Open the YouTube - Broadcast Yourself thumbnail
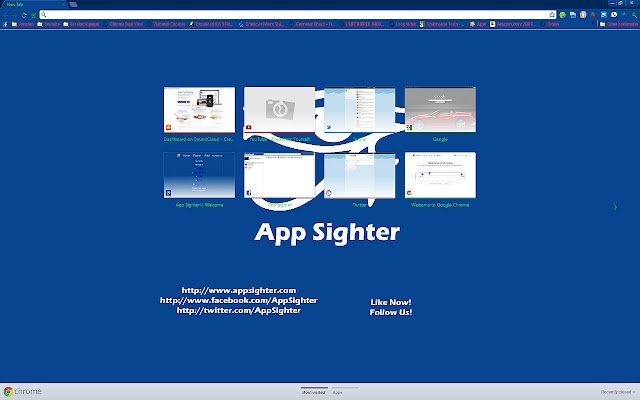640x400 pixels. pyautogui.click(x=280, y=110)
